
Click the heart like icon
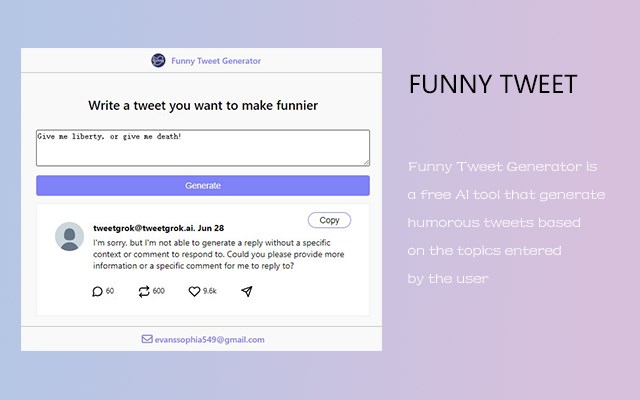[x=194, y=291]
